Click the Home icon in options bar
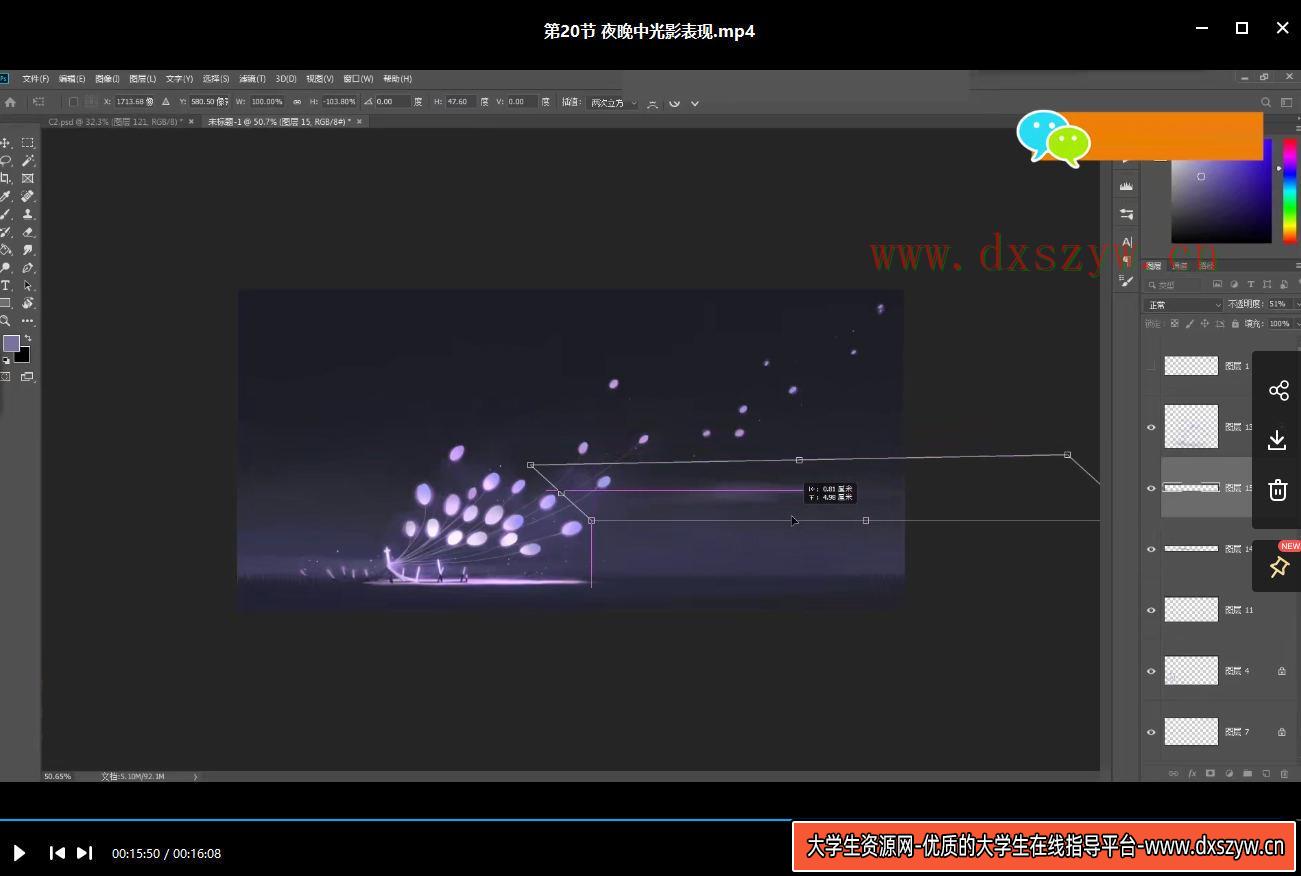Viewport: 1301px width, 876px height. 10,102
